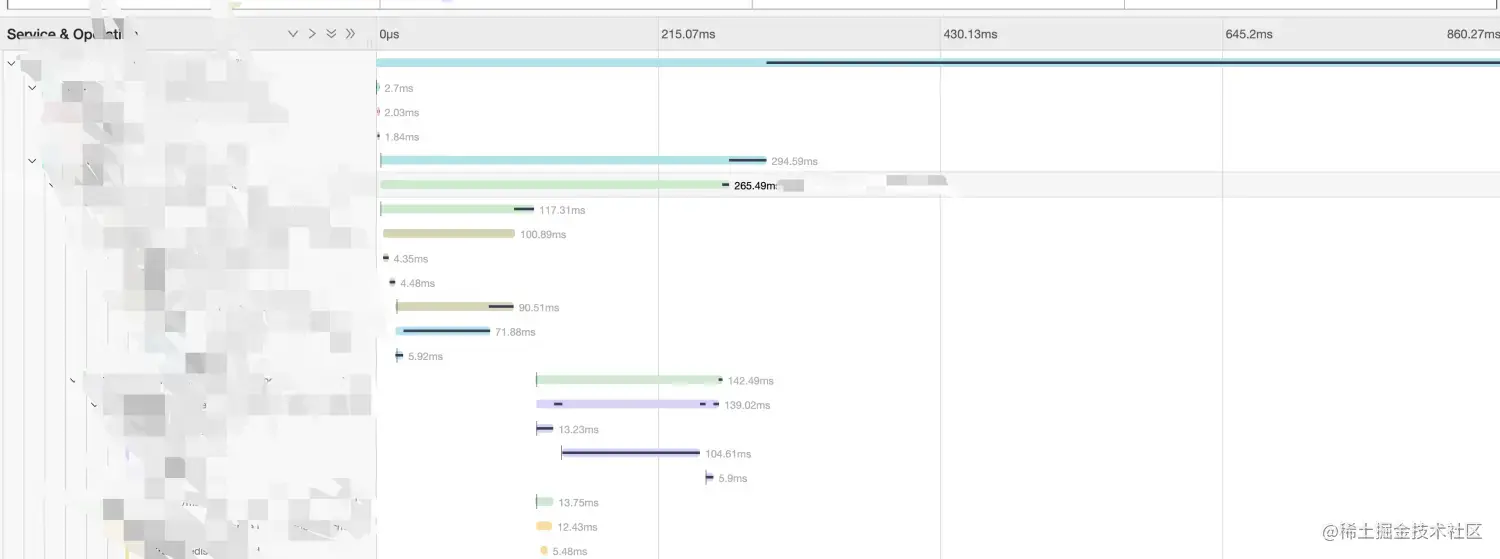This screenshot has width=1500, height=559.
Task: Click the 430.13ms timeline tick label
Action: click(x=970, y=34)
